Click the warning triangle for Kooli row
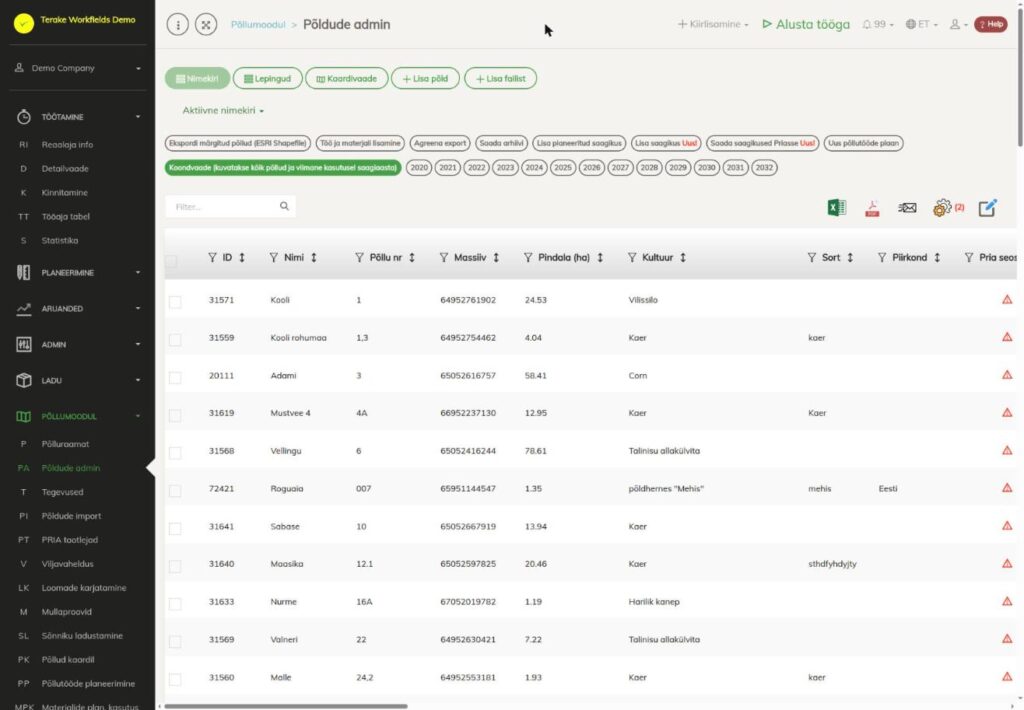 (1007, 300)
